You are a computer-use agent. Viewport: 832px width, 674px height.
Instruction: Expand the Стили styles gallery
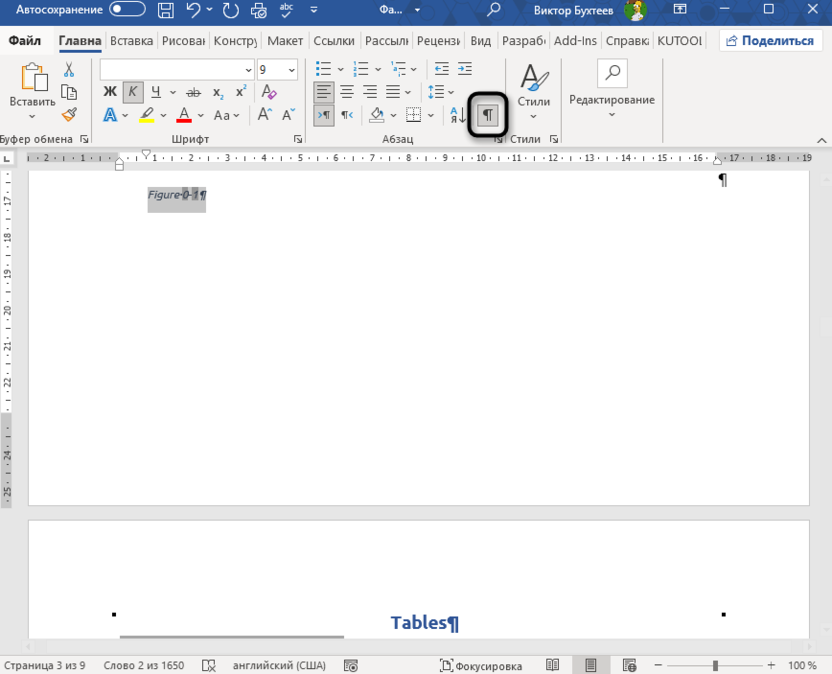pyautogui.click(x=534, y=88)
